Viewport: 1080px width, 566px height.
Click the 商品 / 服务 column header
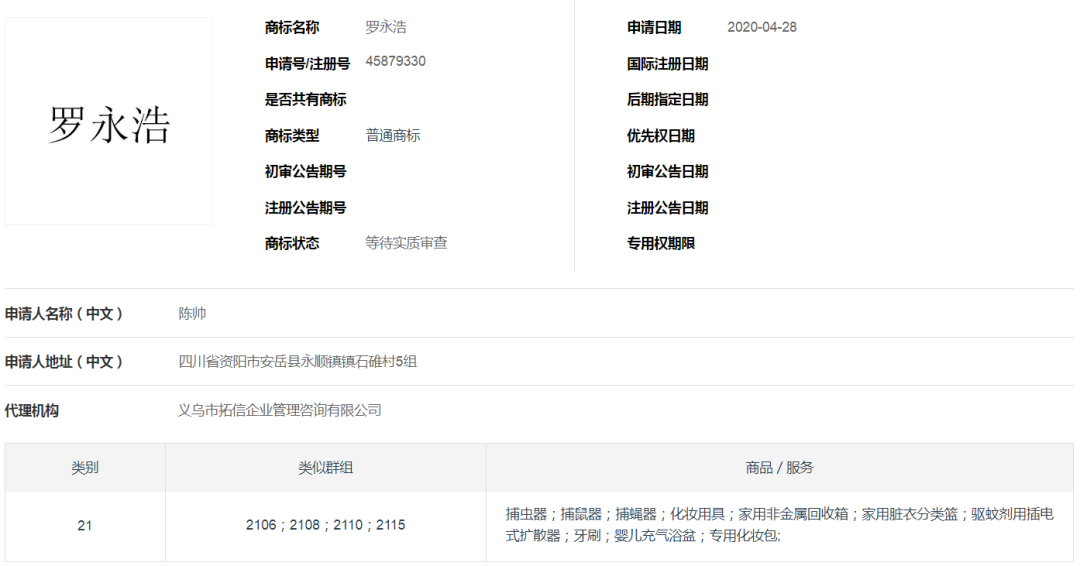780,468
